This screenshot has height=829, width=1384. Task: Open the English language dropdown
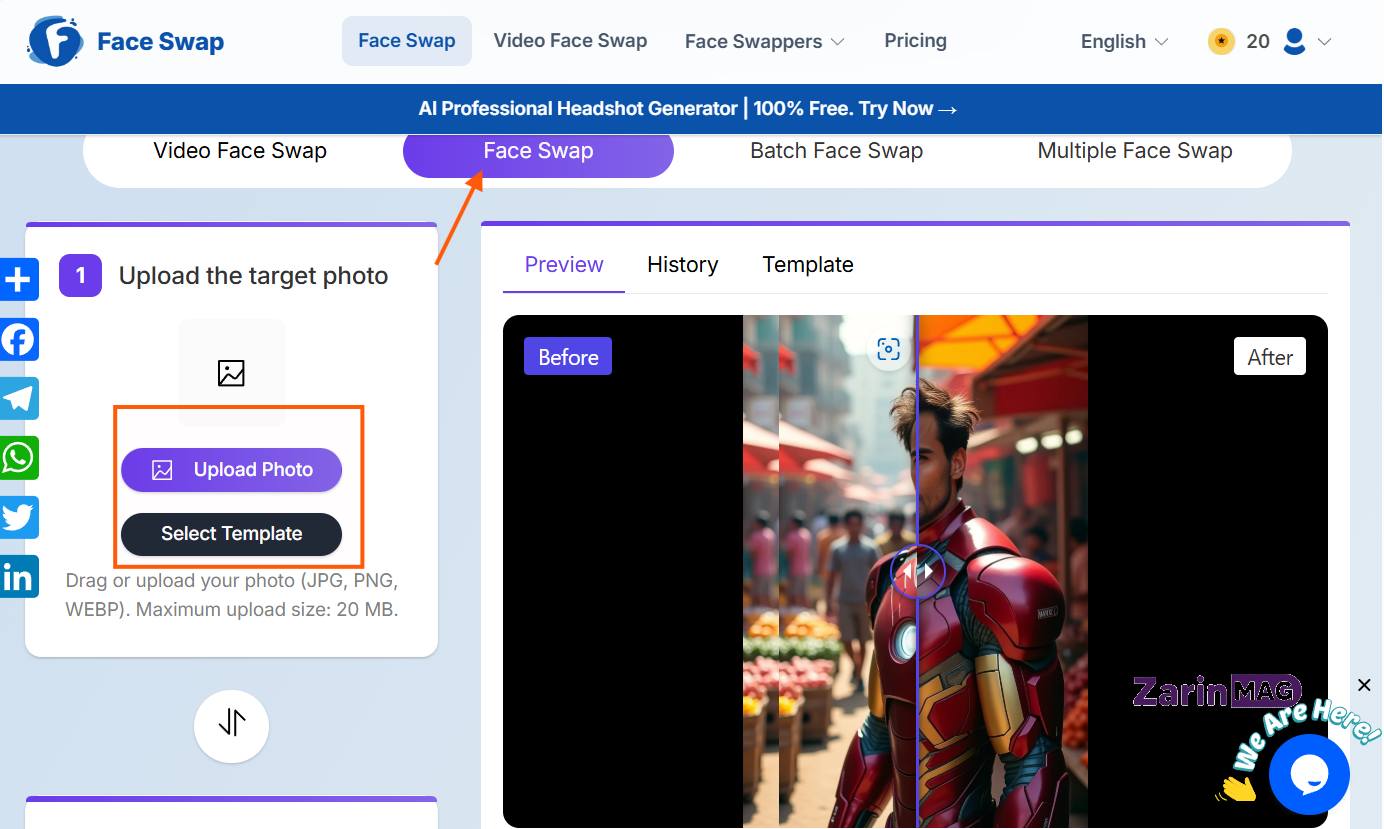click(1124, 41)
